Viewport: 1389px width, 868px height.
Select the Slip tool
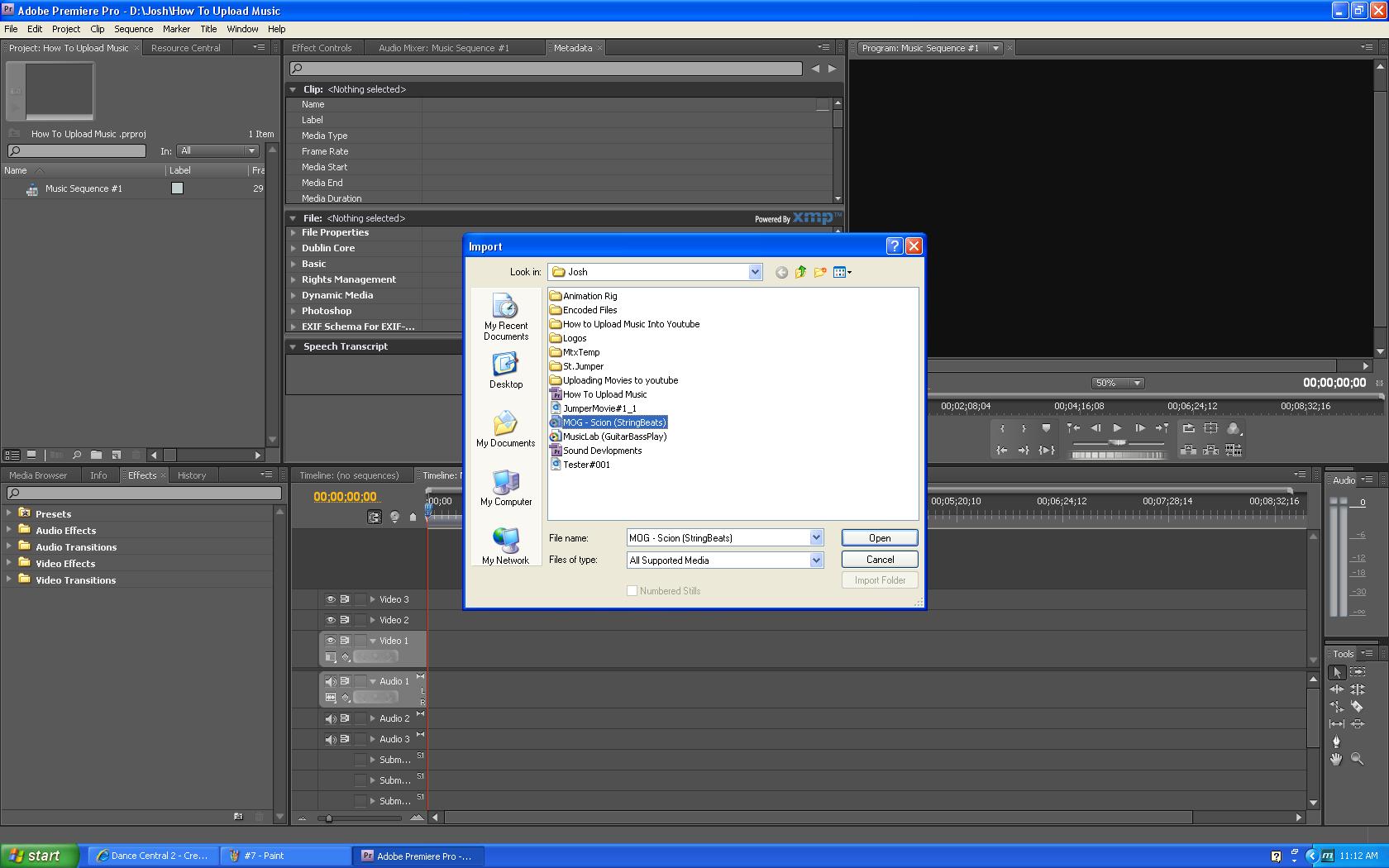coord(1336,724)
